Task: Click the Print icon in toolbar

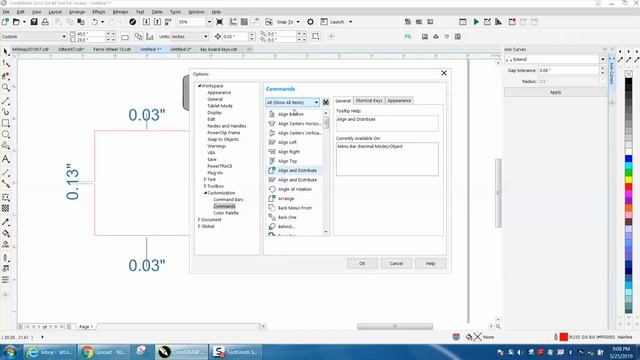Action: point(45,22)
